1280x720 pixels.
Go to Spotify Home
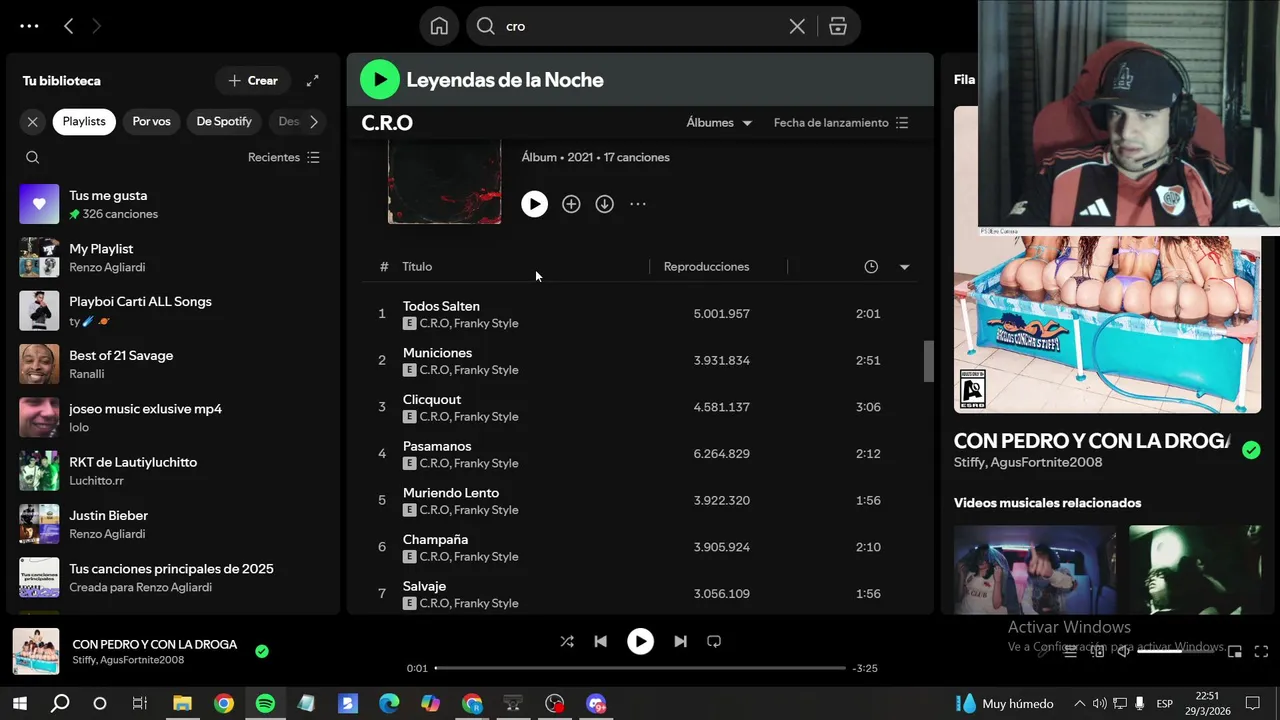click(439, 26)
